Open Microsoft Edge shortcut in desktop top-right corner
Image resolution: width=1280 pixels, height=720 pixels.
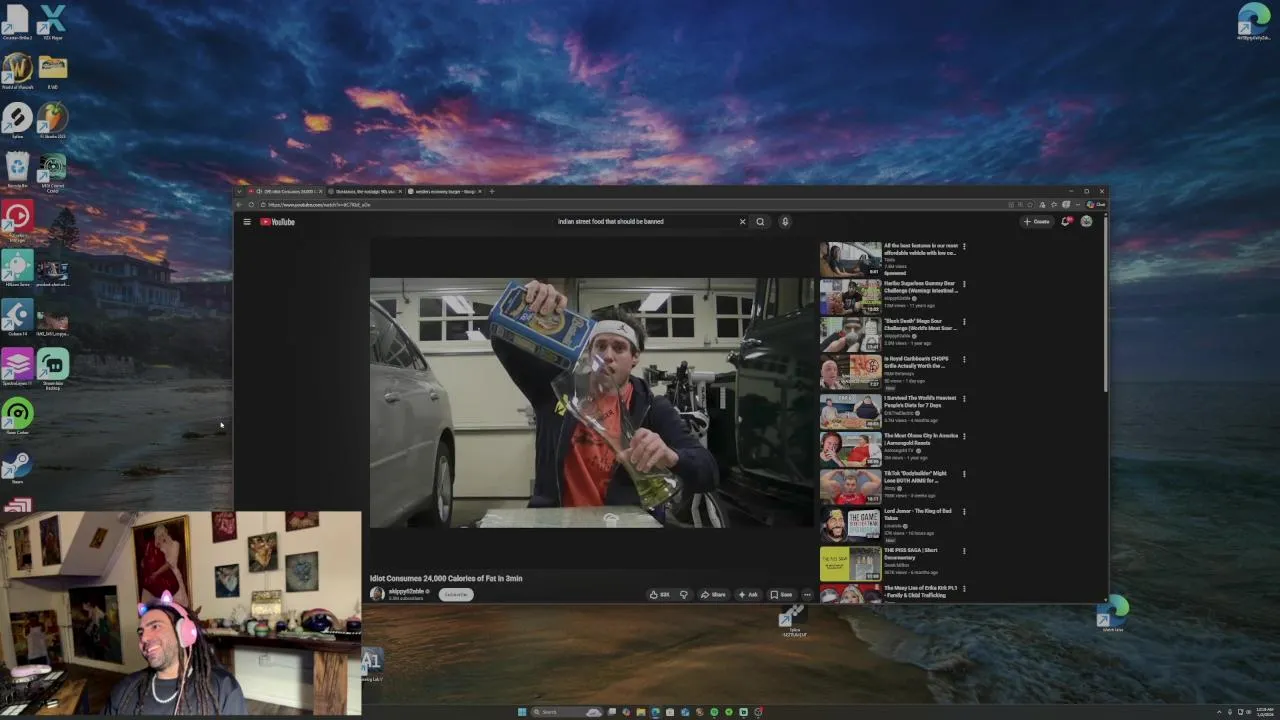[x=1253, y=22]
